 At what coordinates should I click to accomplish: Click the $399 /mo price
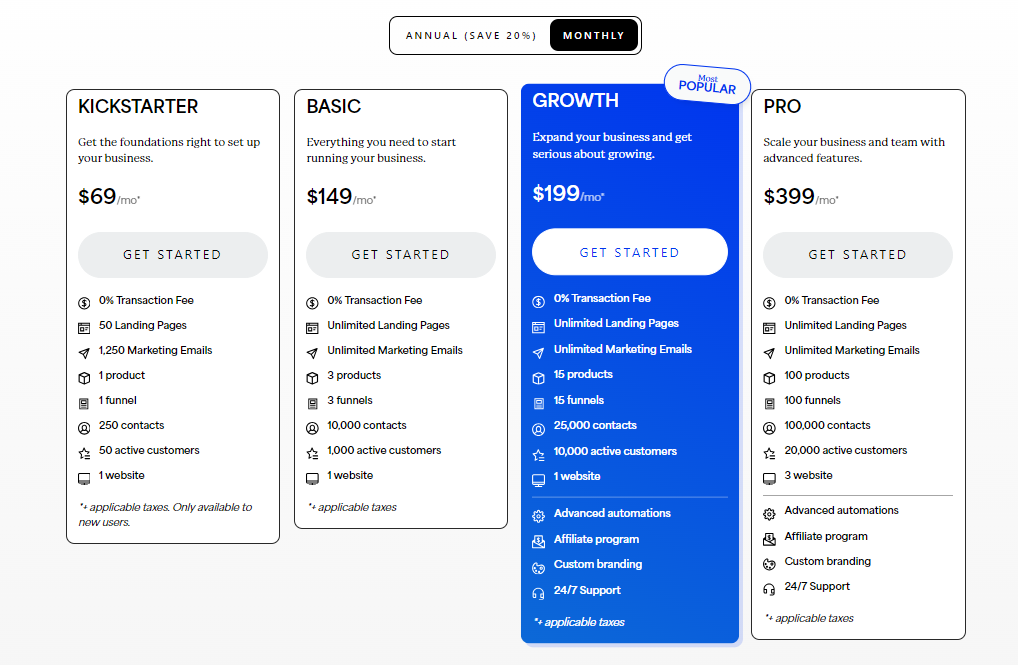click(801, 196)
